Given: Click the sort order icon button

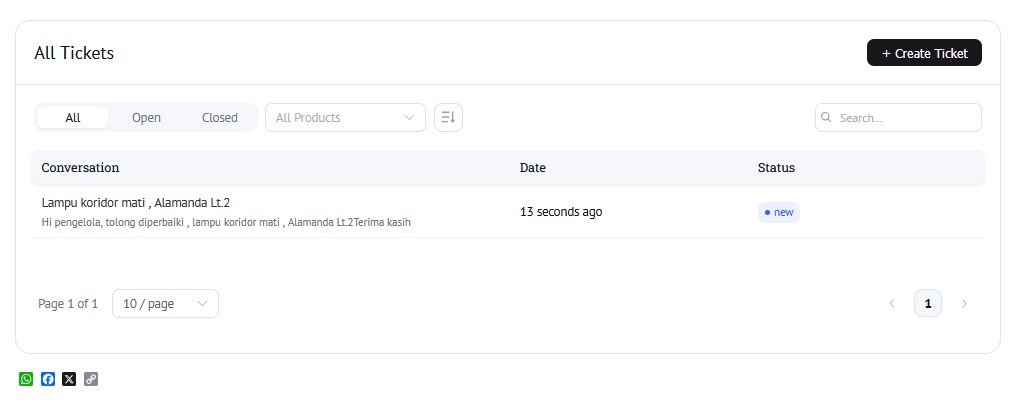Looking at the screenshot, I should tap(448, 118).
